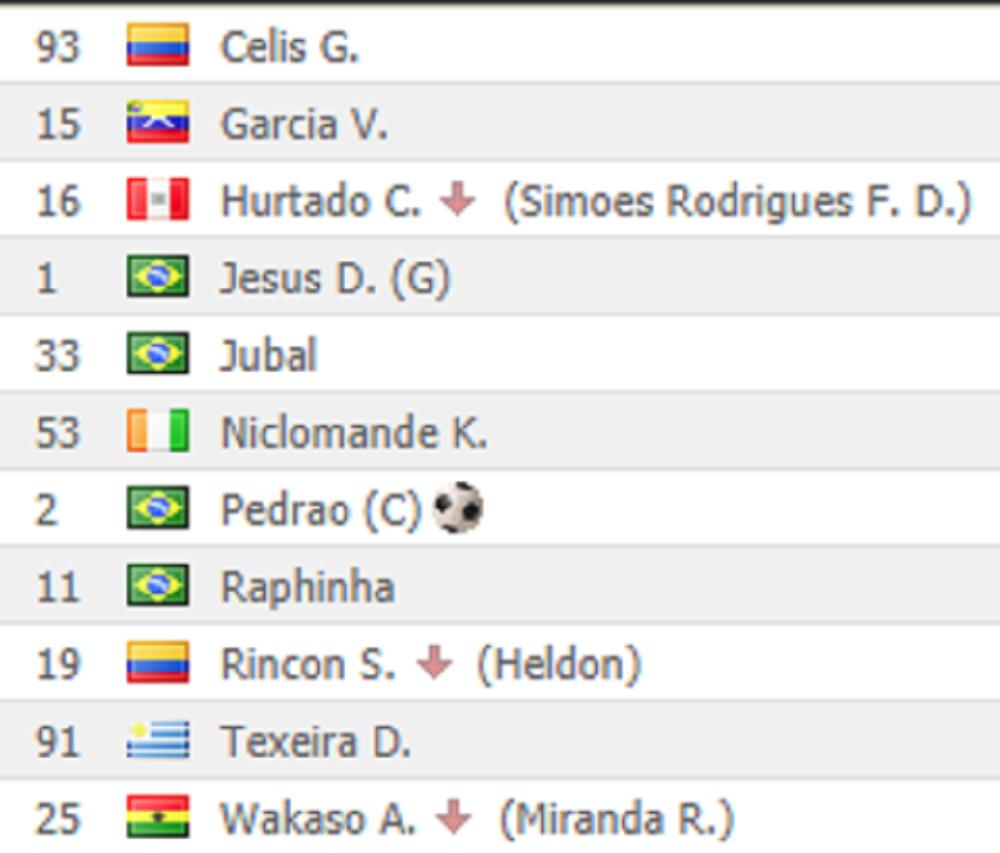Click the Uruguay flag beside Texeira D.
The height and width of the screenshot is (853, 1000).
coord(157,741)
